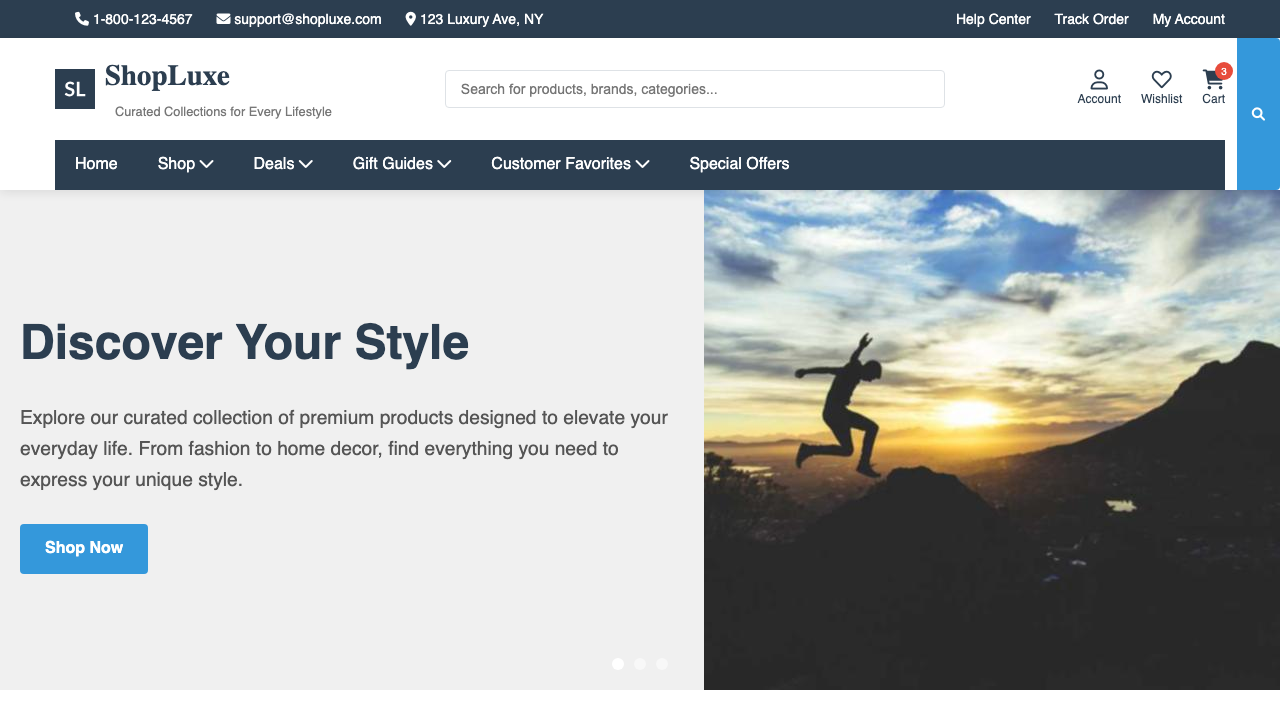The width and height of the screenshot is (1280, 720).
Task: Open the shopping Cart icon
Action: (x=1212, y=82)
